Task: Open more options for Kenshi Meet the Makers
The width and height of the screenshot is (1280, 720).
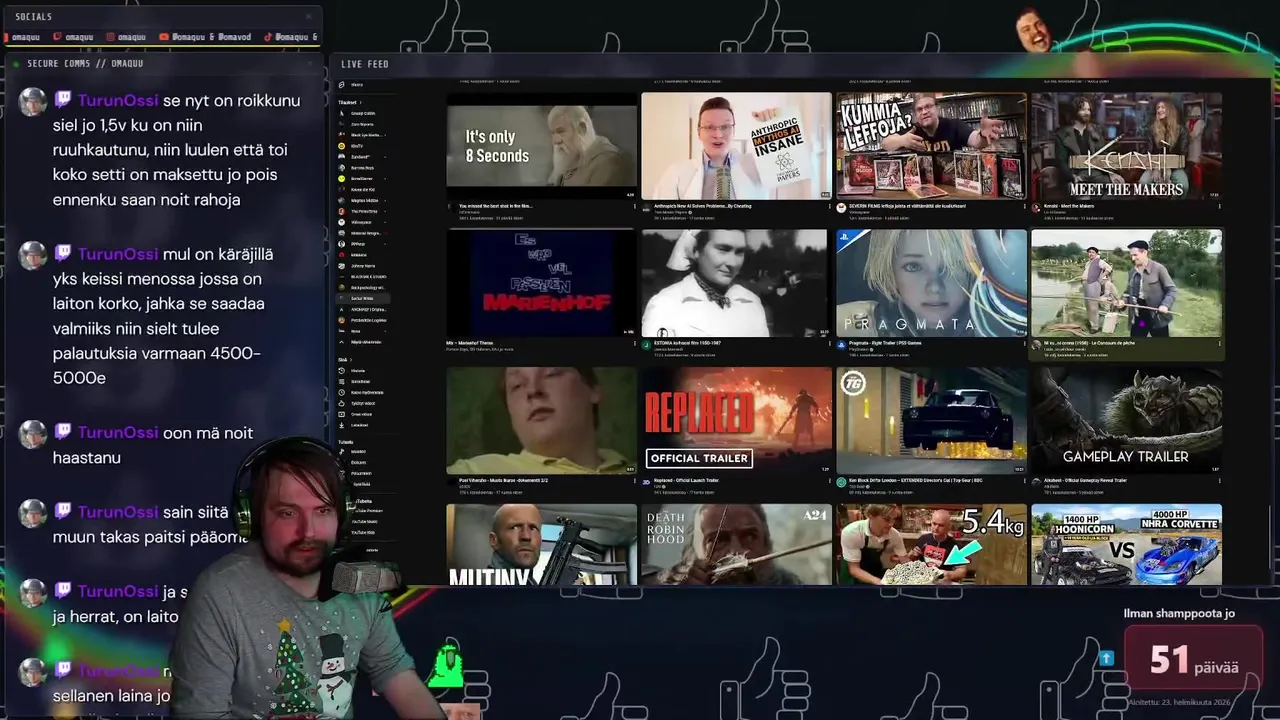Action: [x=1219, y=206]
